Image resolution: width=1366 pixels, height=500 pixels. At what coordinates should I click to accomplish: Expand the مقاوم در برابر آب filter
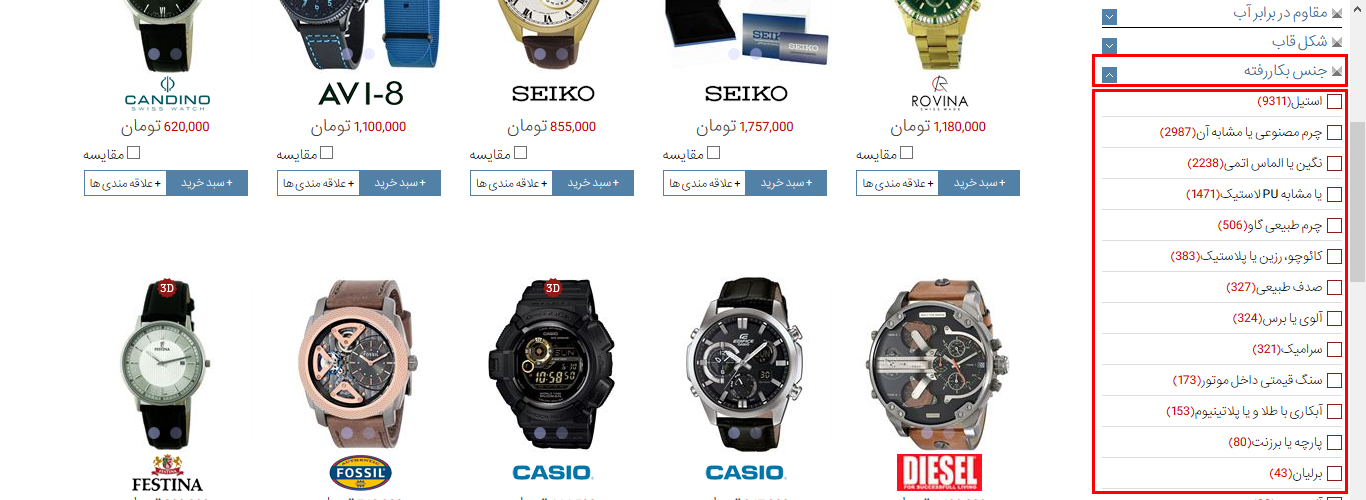point(1109,17)
